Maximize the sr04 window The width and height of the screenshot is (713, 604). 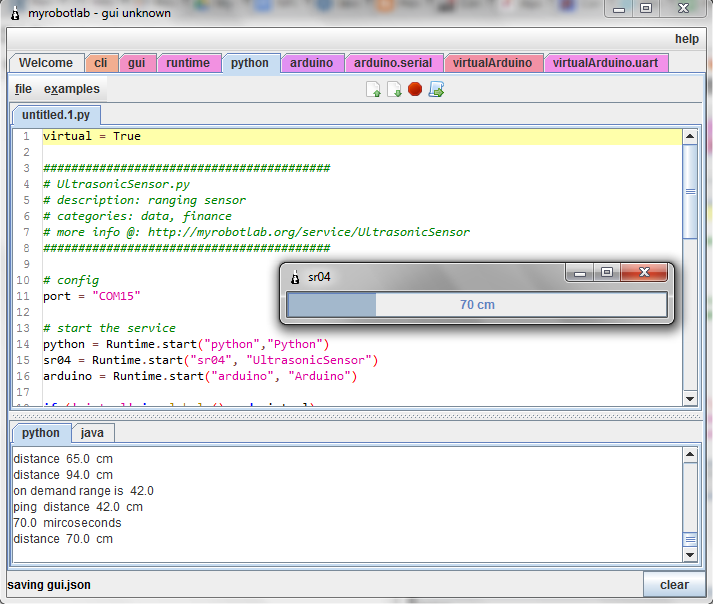point(607,273)
